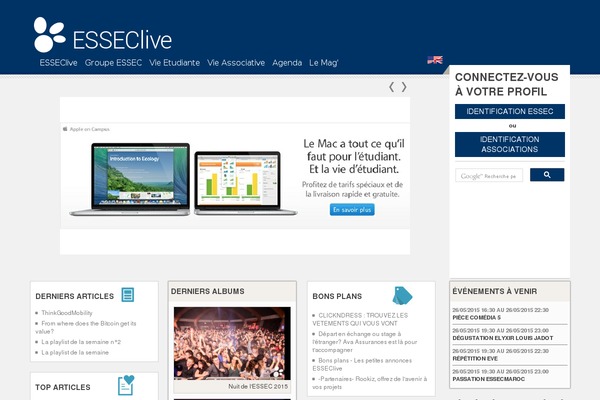Open the Vie Etudiante menu
This screenshot has width=600, height=400.
pyautogui.click(x=174, y=63)
